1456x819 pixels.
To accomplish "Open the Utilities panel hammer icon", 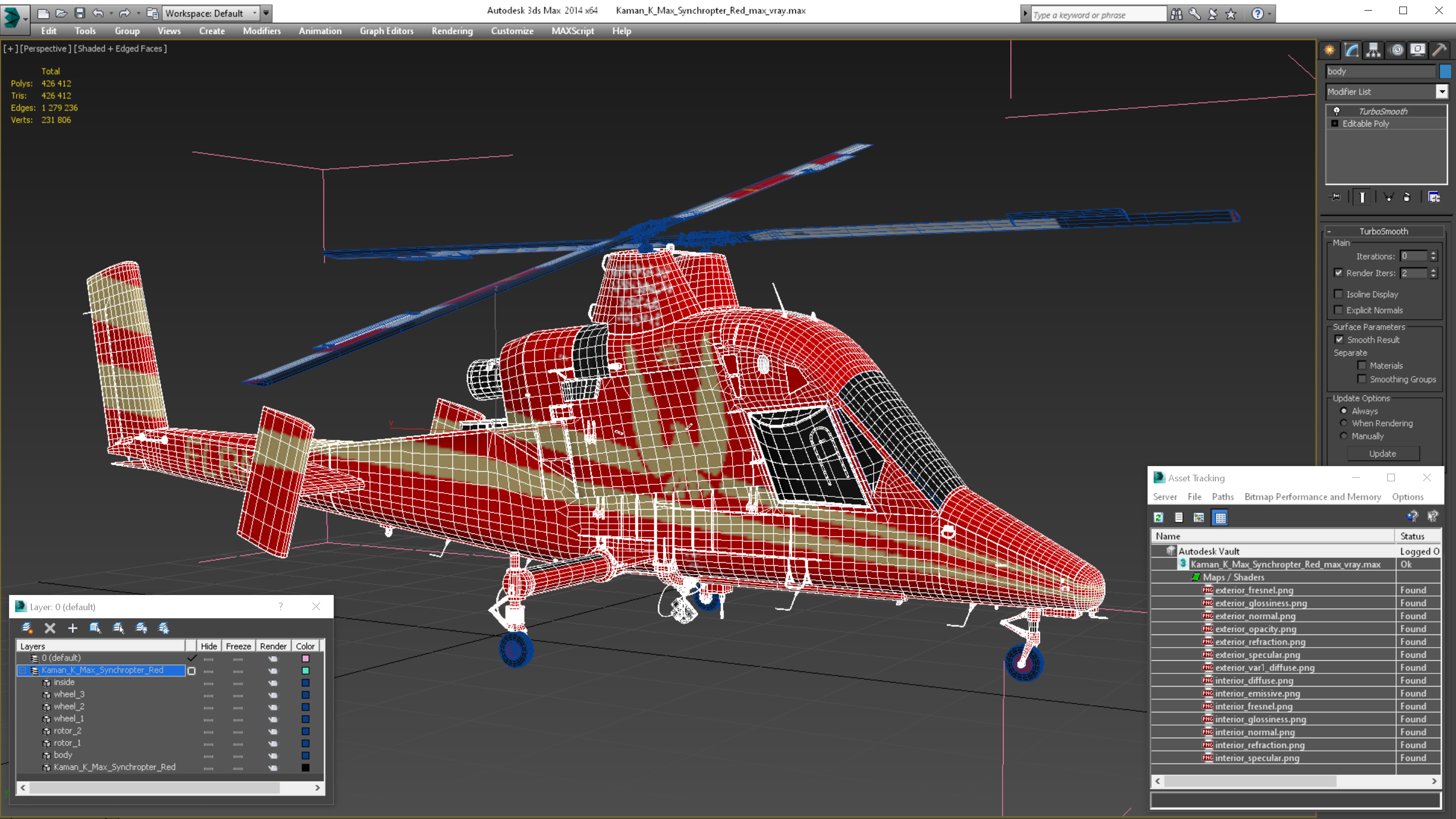I will point(1439,50).
